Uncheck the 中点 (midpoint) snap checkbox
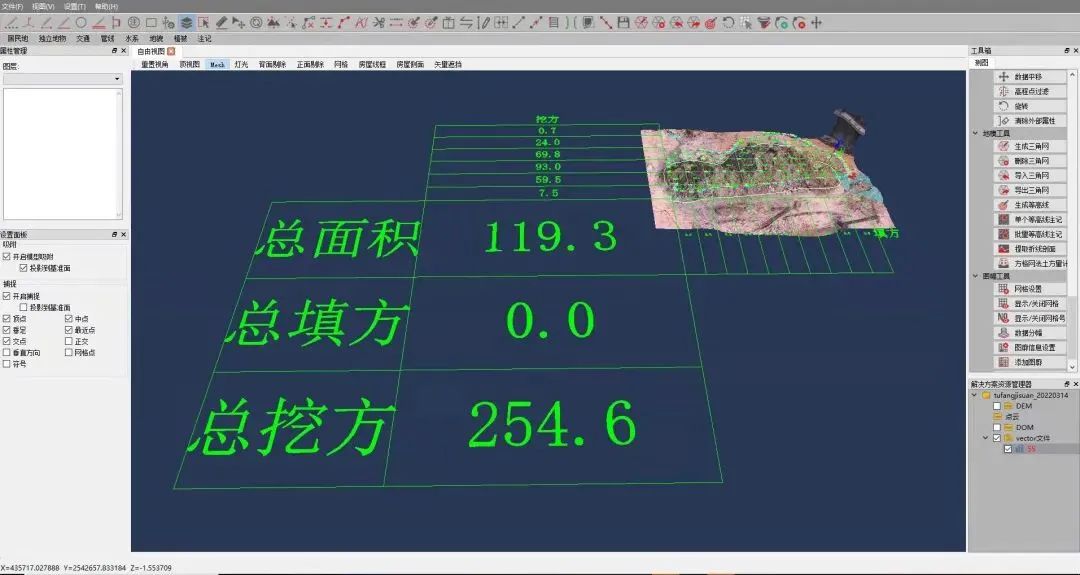1080x575 pixels. click(x=69, y=319)
